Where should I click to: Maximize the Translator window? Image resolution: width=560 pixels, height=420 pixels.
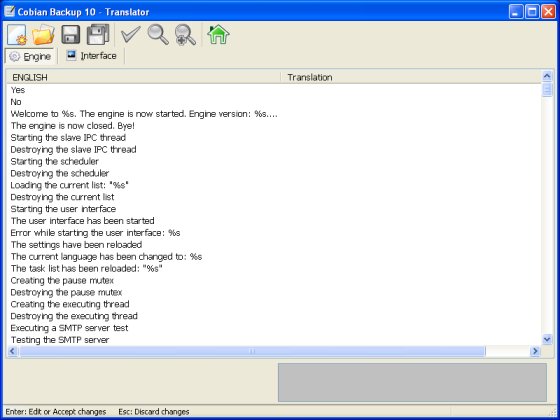(532, 12)
